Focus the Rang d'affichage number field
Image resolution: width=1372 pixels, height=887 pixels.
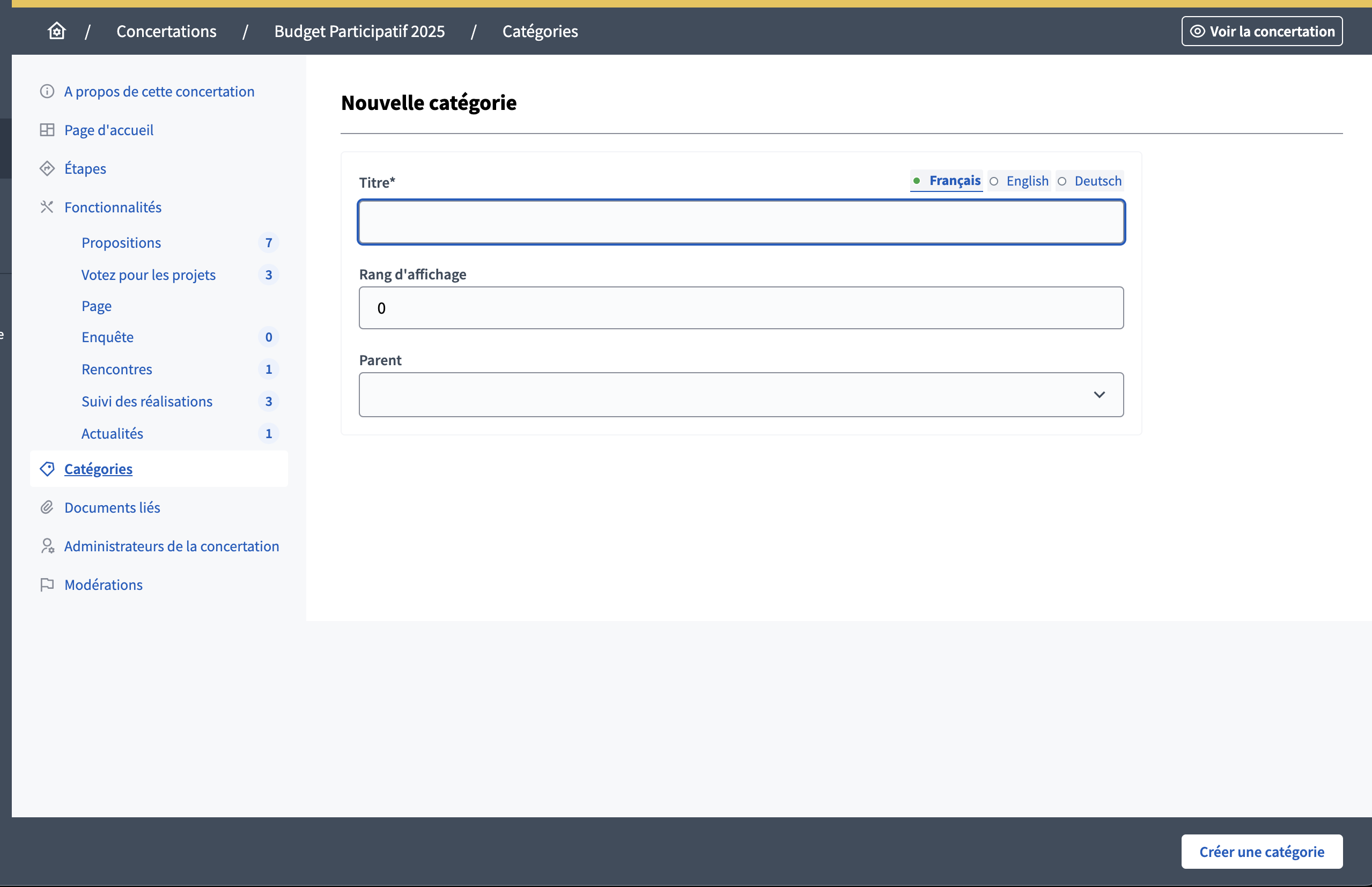741,308
